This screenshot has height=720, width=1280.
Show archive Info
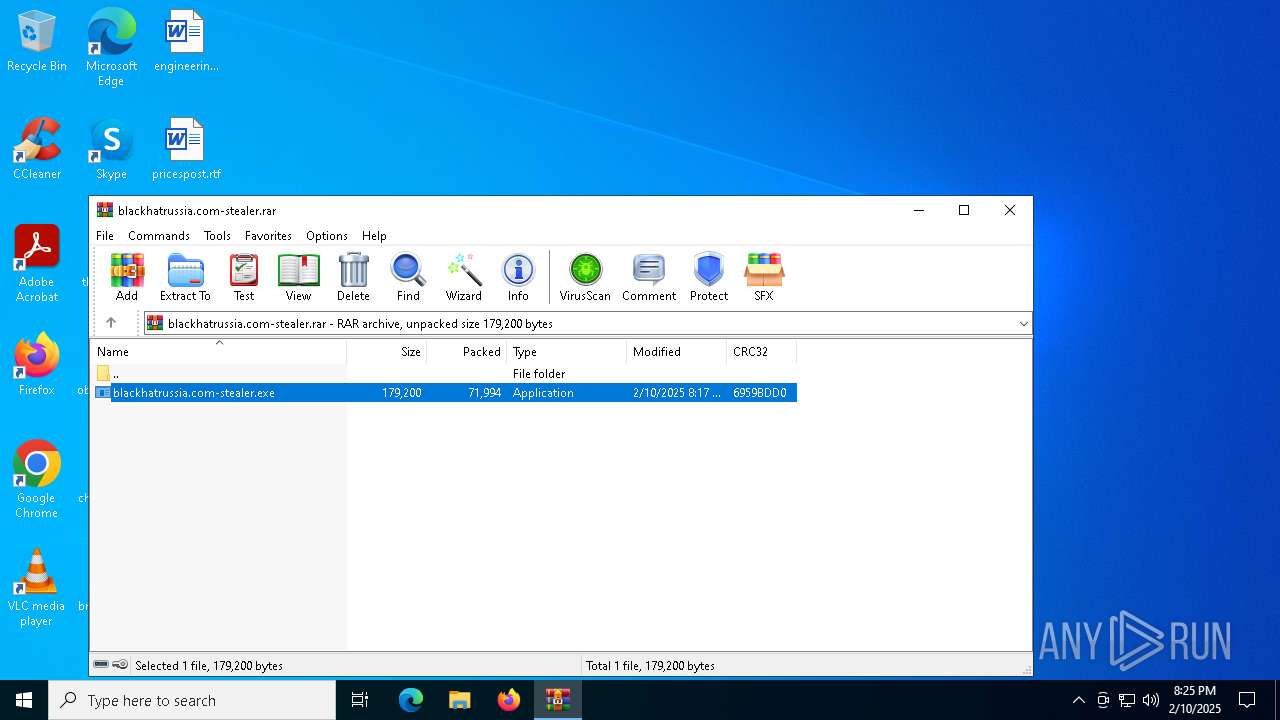518,277
